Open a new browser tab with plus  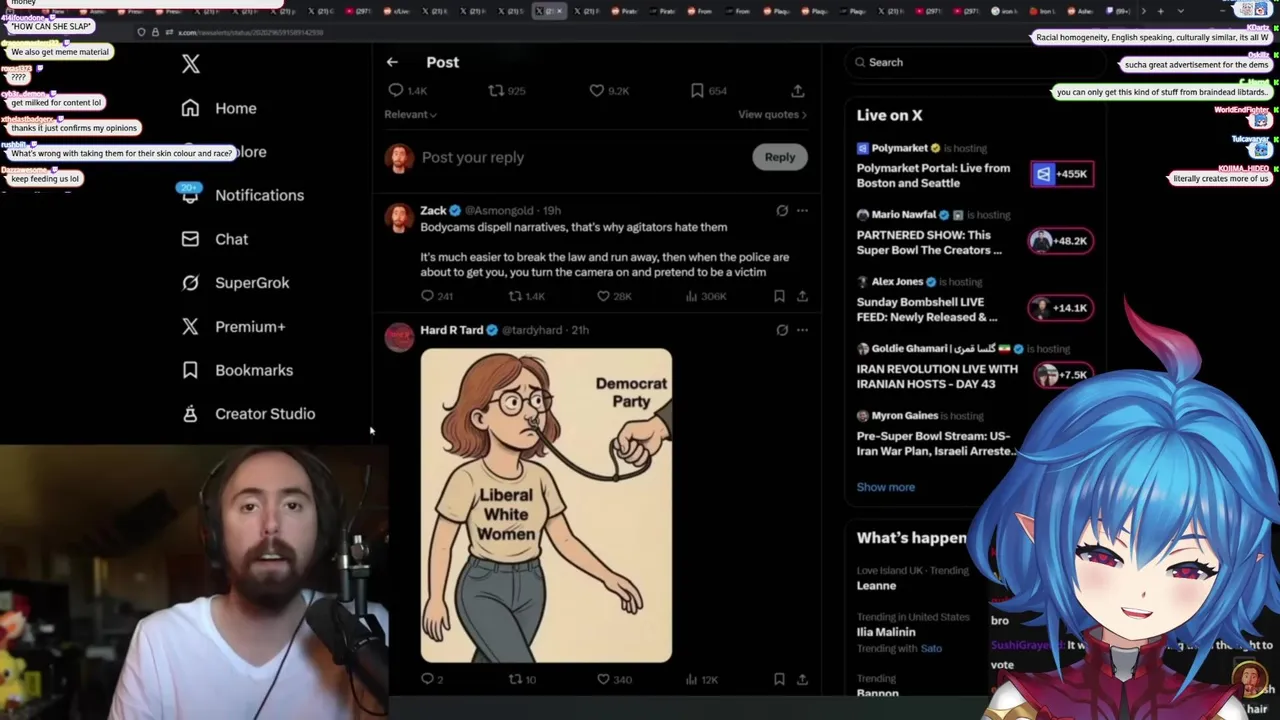(x=1160, y=11)
